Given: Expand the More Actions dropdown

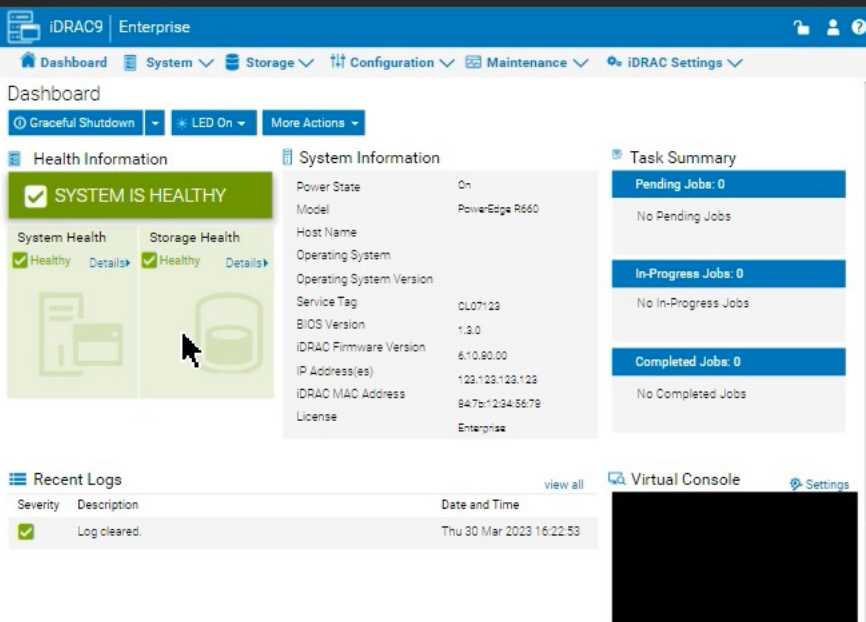Looking at the screenshot, I should [x=313, y=123].
